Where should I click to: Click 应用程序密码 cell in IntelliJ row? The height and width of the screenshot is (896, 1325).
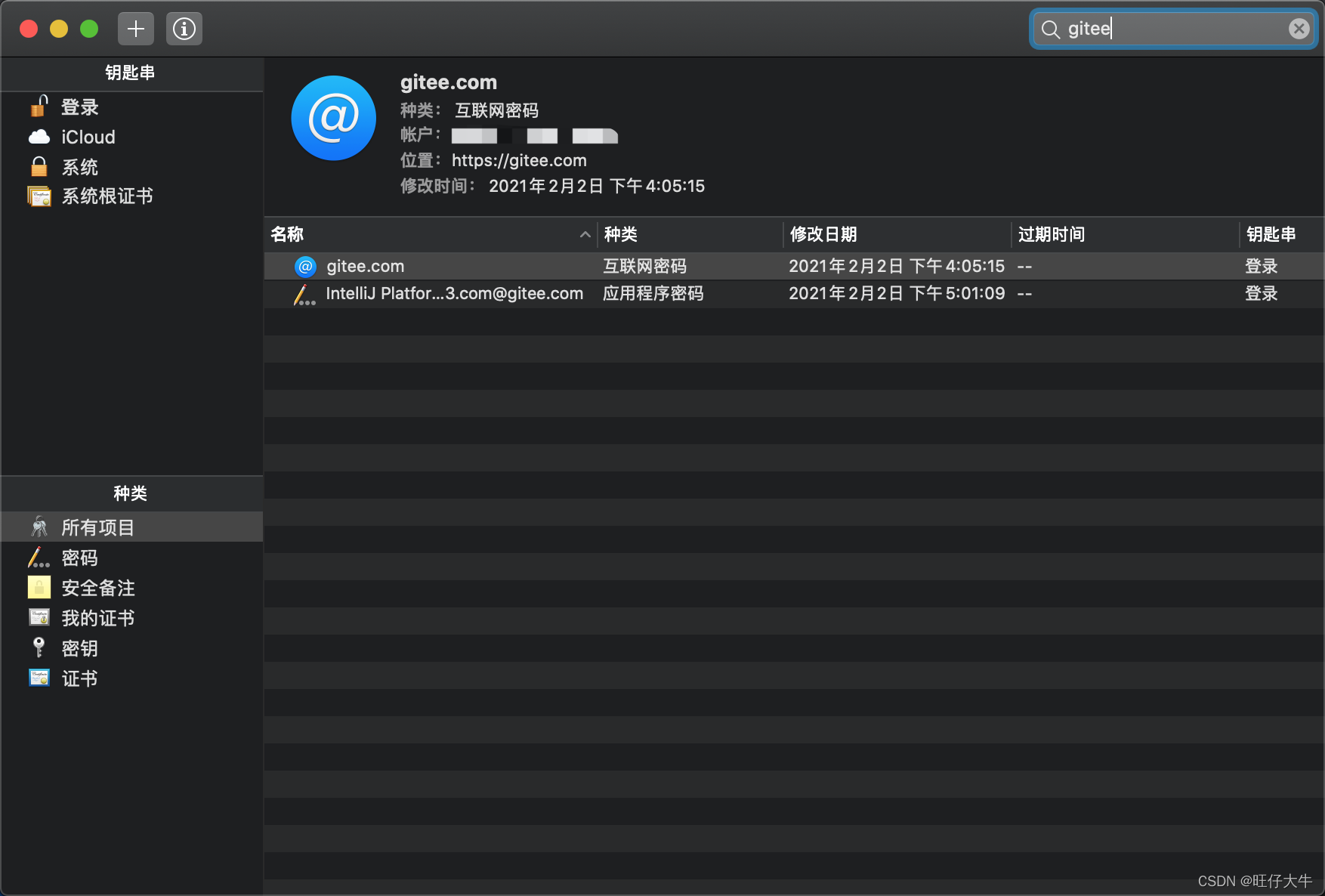[x=653, y=293]
